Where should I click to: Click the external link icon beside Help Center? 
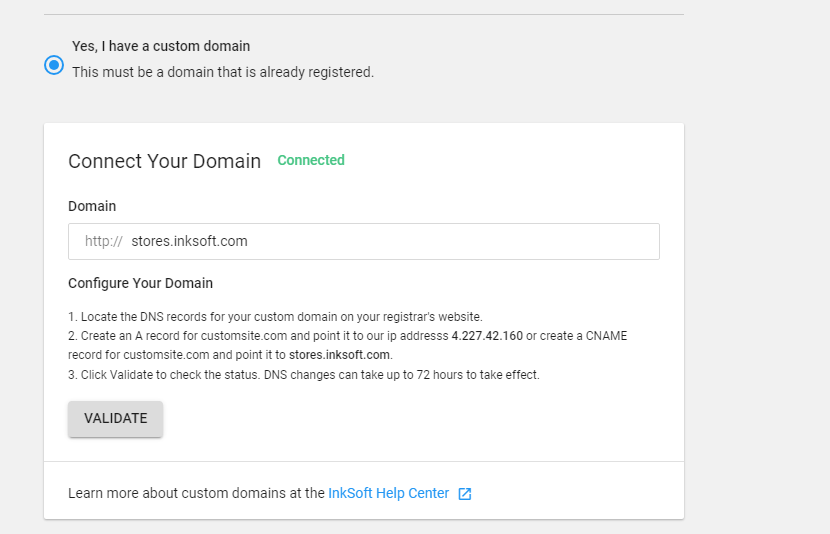464,494
